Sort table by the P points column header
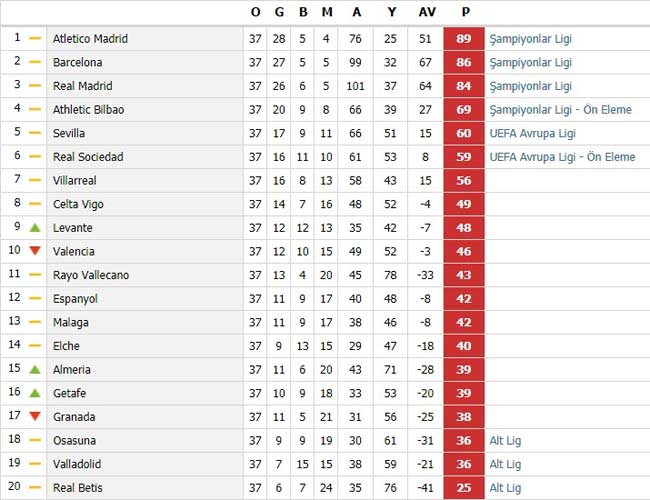 tap(466, 12)
